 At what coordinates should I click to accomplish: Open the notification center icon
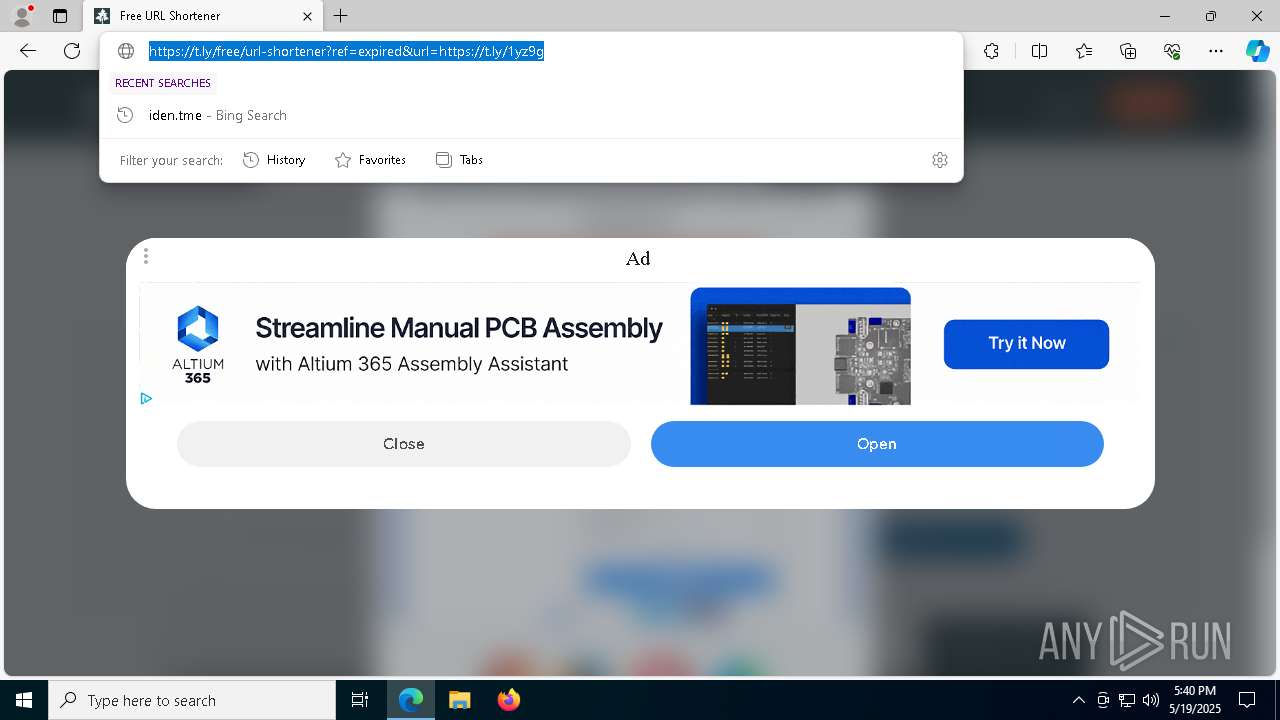pos(1247,700)
